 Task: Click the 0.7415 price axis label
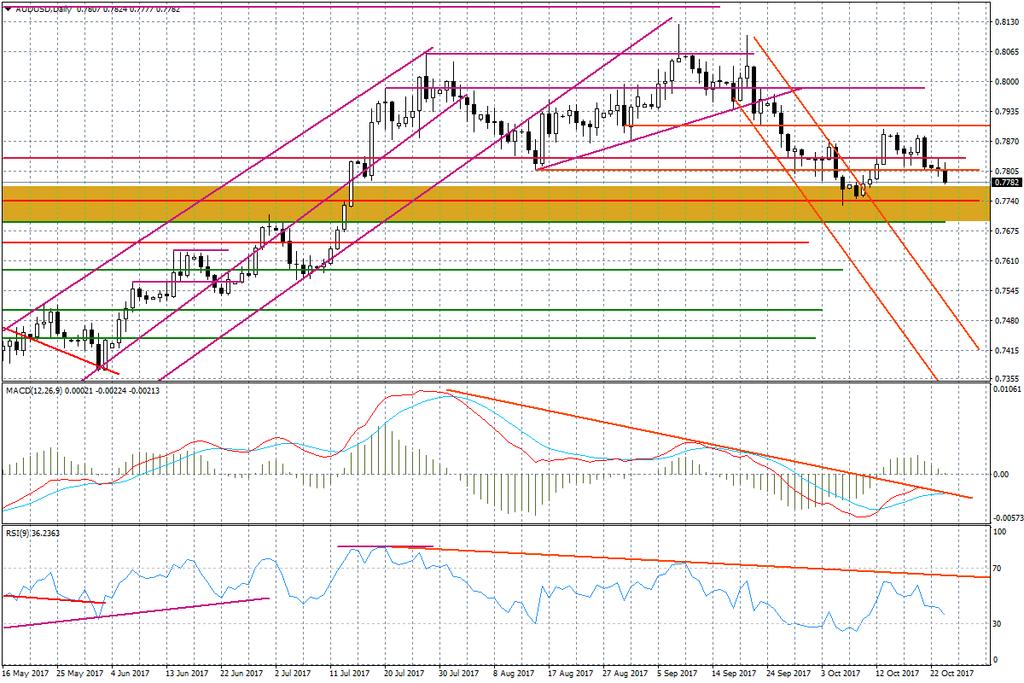(x=1006, y=351)
